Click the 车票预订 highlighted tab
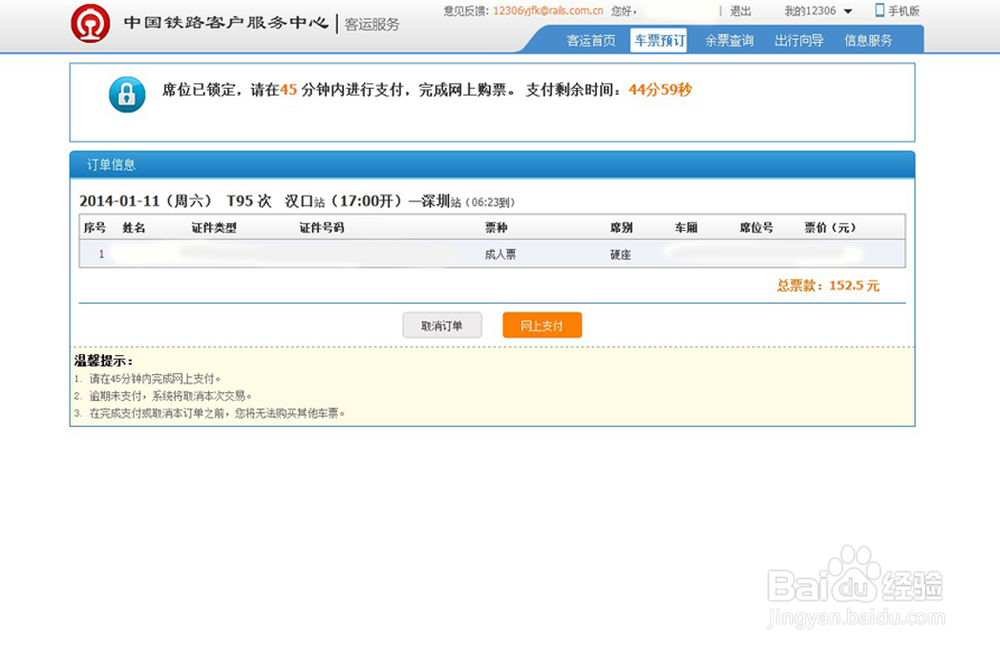Screen dimensions: 1000x652 click(x=657, y=42)
